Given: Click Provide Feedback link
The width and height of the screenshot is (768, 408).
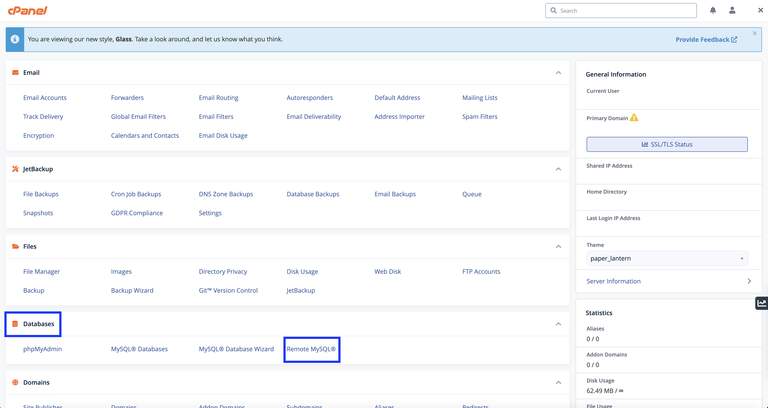Looking at the screenshot, I should [706, 40].
